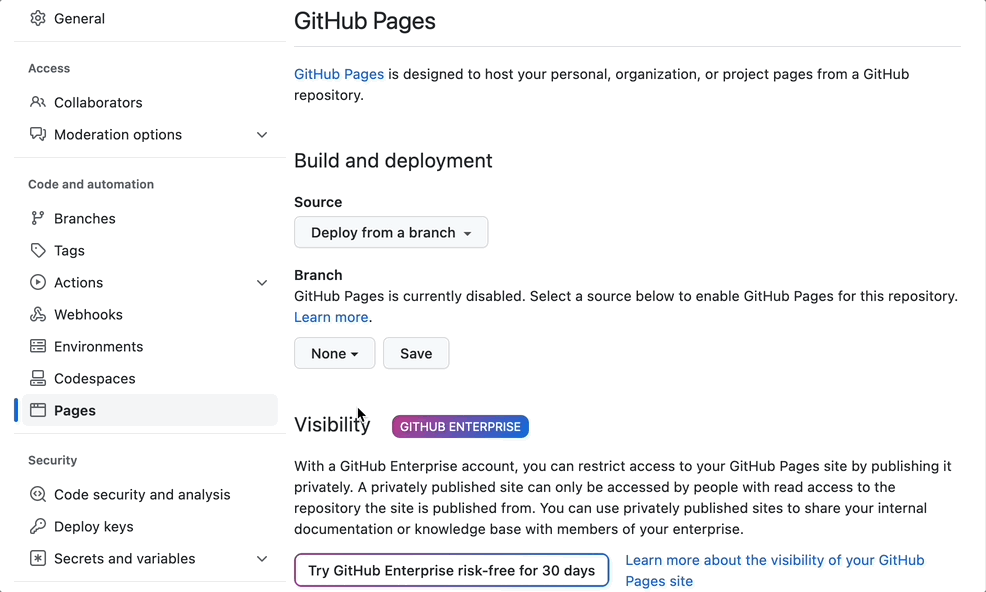This screenshot has width=986, height=592.
Task: Click Try GitHub Enterprise risk-free button
Action: 451,571
